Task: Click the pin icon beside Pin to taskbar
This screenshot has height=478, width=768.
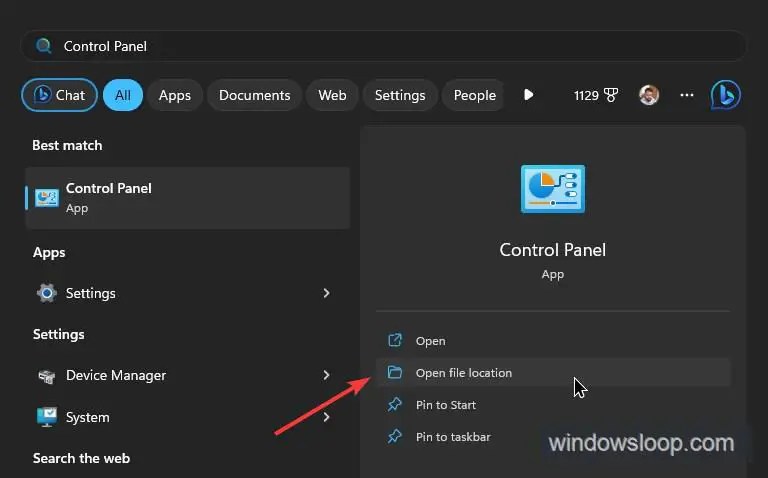Action: [x=395, y=436]
